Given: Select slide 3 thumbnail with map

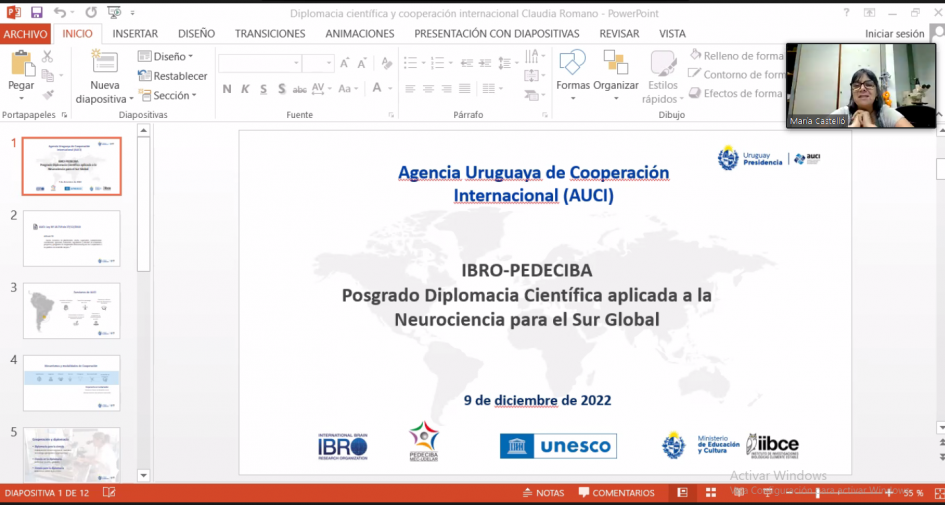Looking at the screenshot, I should (72, 310).
